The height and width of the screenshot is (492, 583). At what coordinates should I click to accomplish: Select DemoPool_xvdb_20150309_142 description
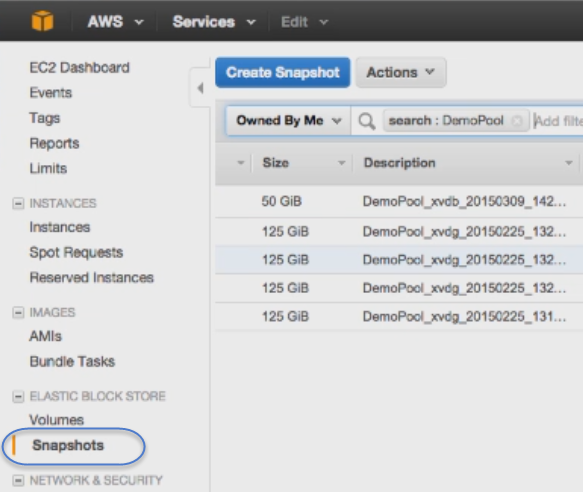click(464, 202)
